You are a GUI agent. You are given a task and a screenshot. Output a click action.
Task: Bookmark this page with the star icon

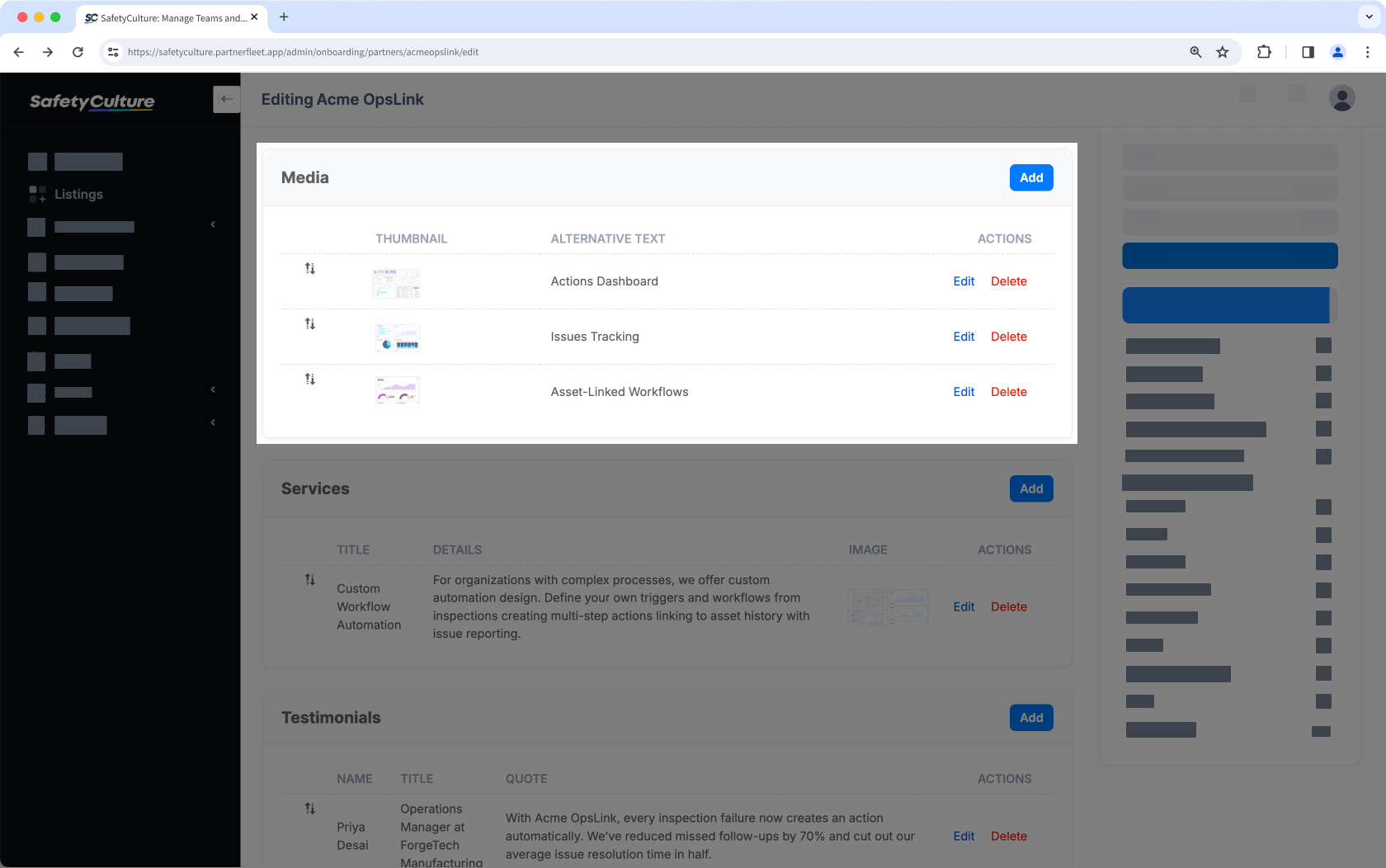click(1223, 52)
